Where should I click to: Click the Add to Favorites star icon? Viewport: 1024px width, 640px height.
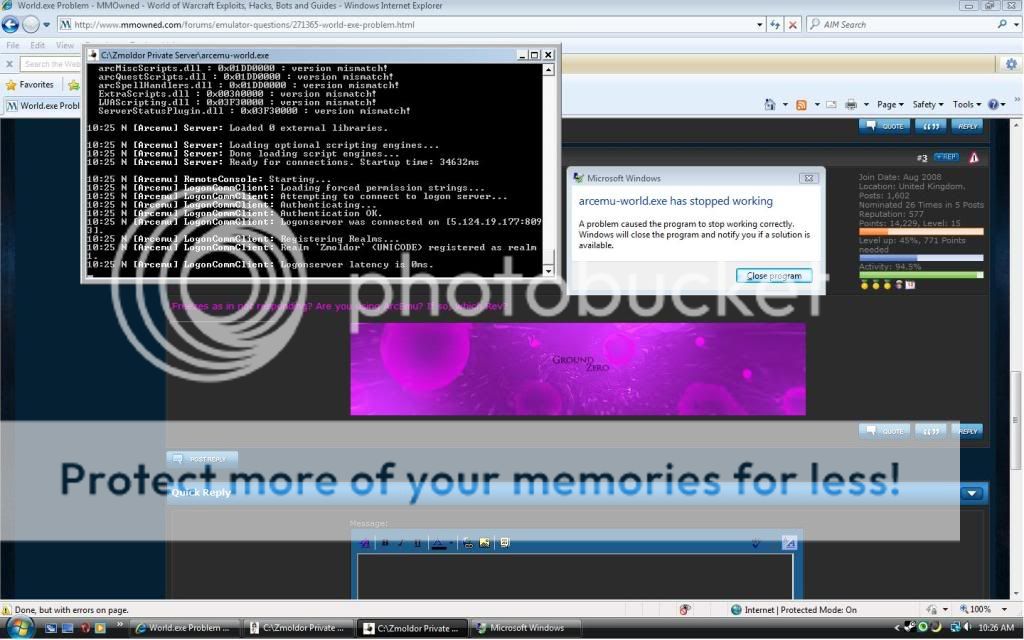tap(74, 85)
